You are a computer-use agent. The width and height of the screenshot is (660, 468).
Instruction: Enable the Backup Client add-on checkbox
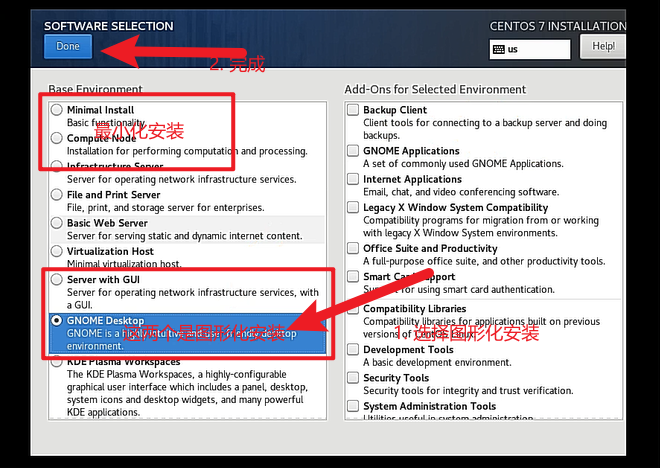353,110
